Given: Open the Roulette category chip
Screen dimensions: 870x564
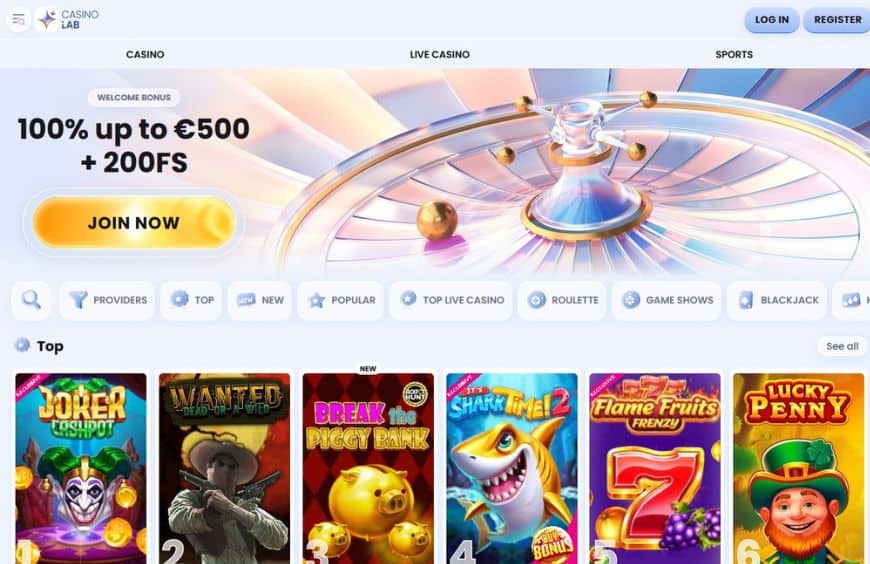Looking at the screenshot, I should pos(562,300).
